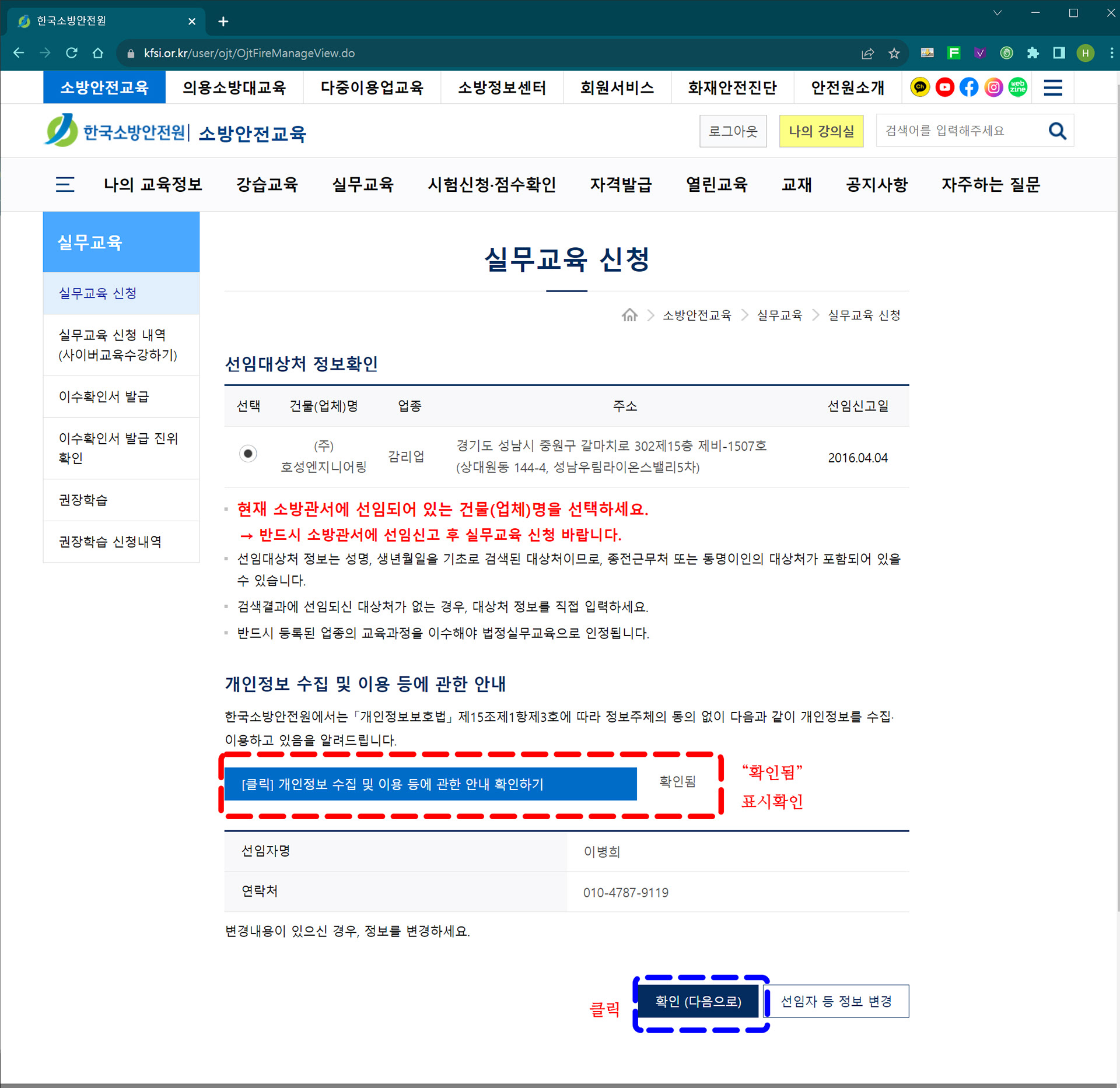Viewport: 1120px width, 1088px height.
Task: Click the 선임자 등 정보 변경 button
Action: 836,1002
